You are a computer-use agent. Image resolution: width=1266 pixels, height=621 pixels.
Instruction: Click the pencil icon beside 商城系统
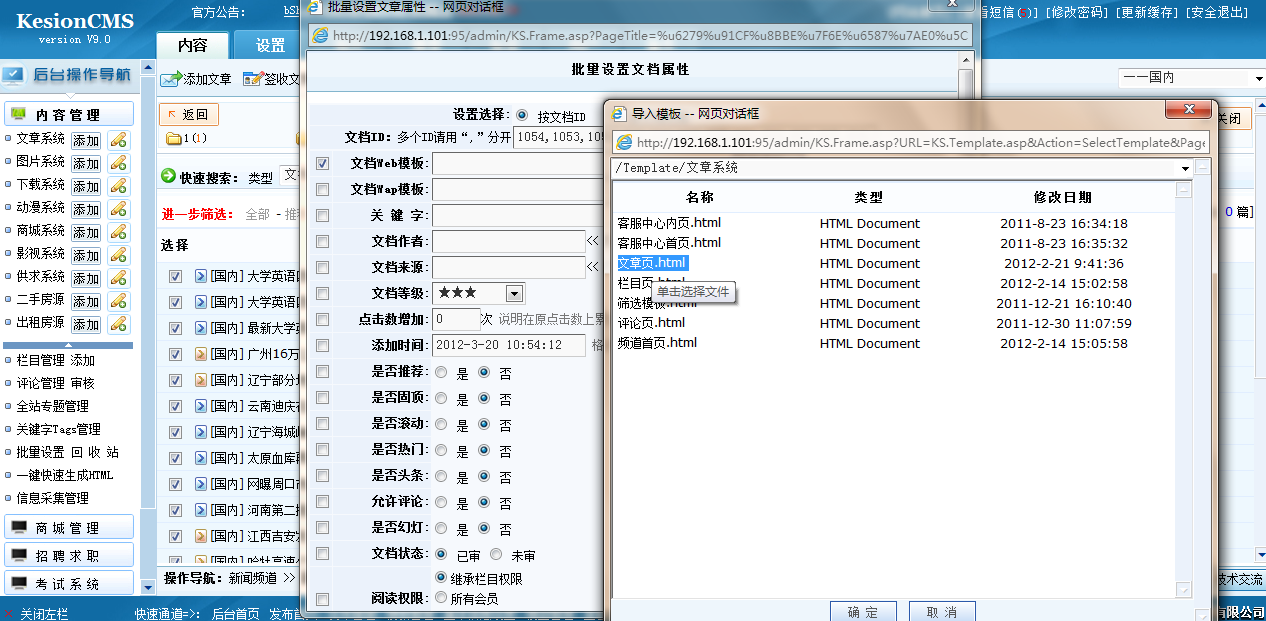(119, 232)
